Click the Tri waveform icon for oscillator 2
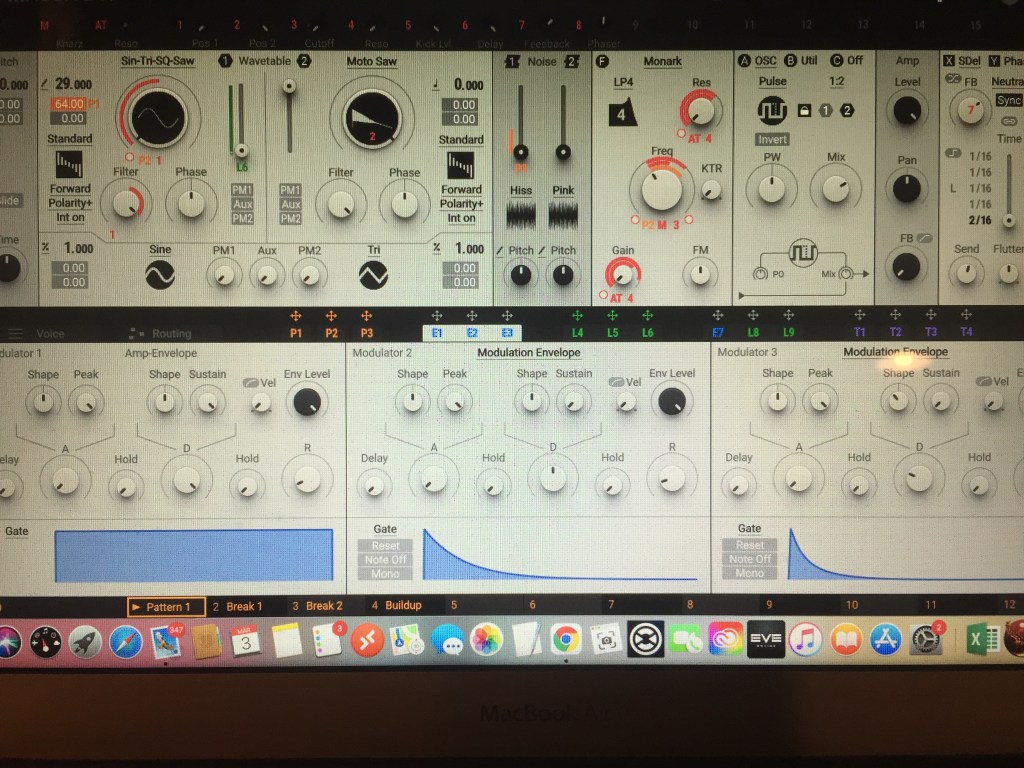 click(373, 274)
